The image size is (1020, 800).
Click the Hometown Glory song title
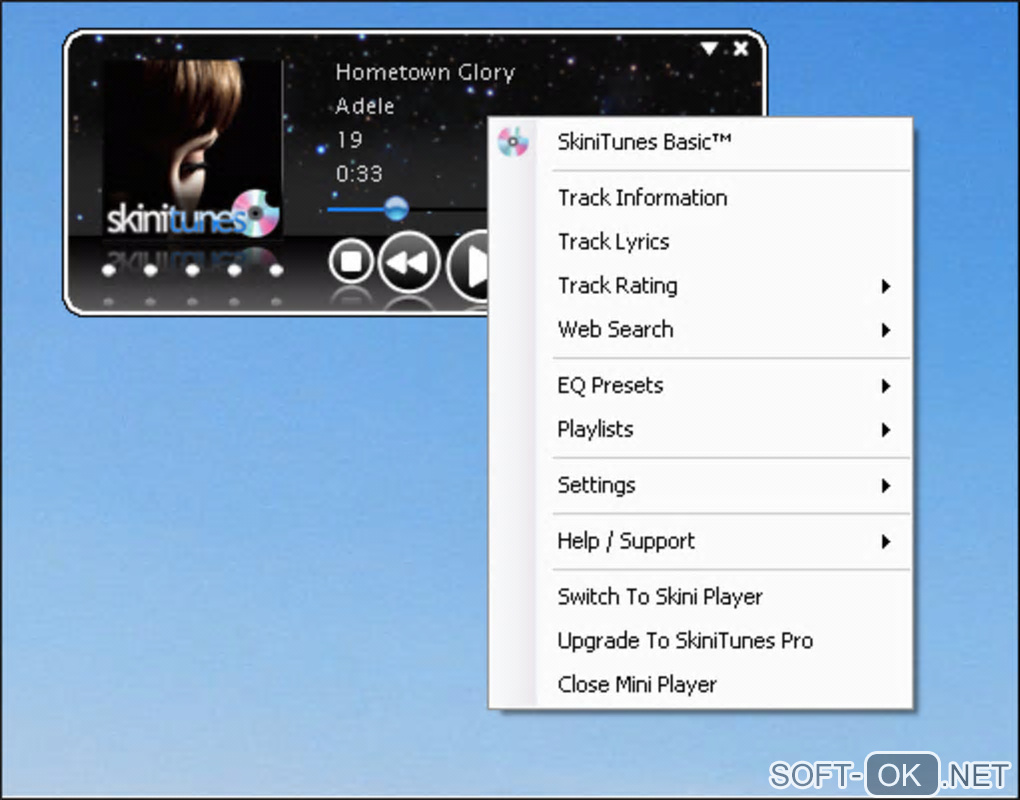point(425,72)
